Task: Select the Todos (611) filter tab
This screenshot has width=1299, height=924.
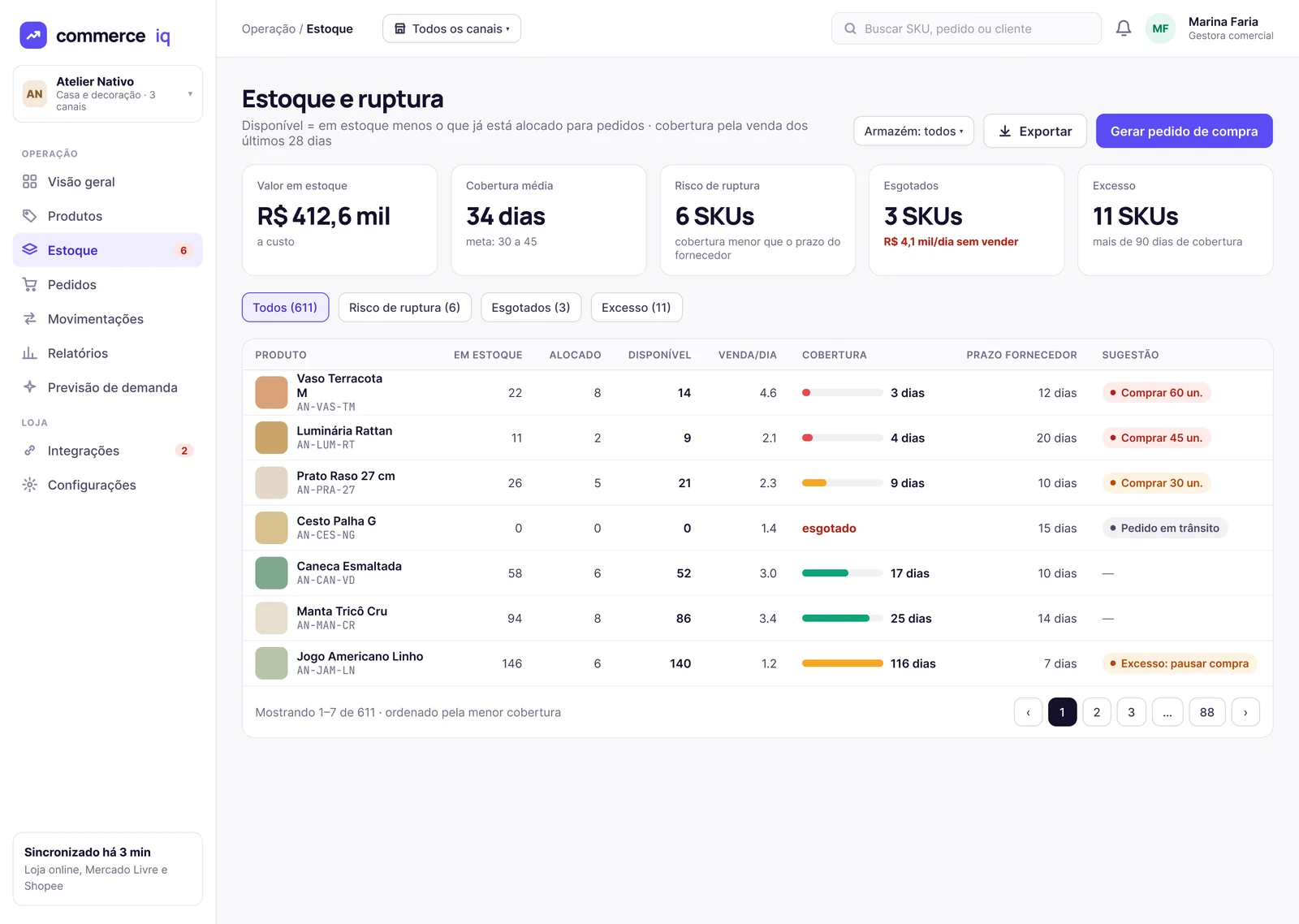Action: [x=285, y=308]
